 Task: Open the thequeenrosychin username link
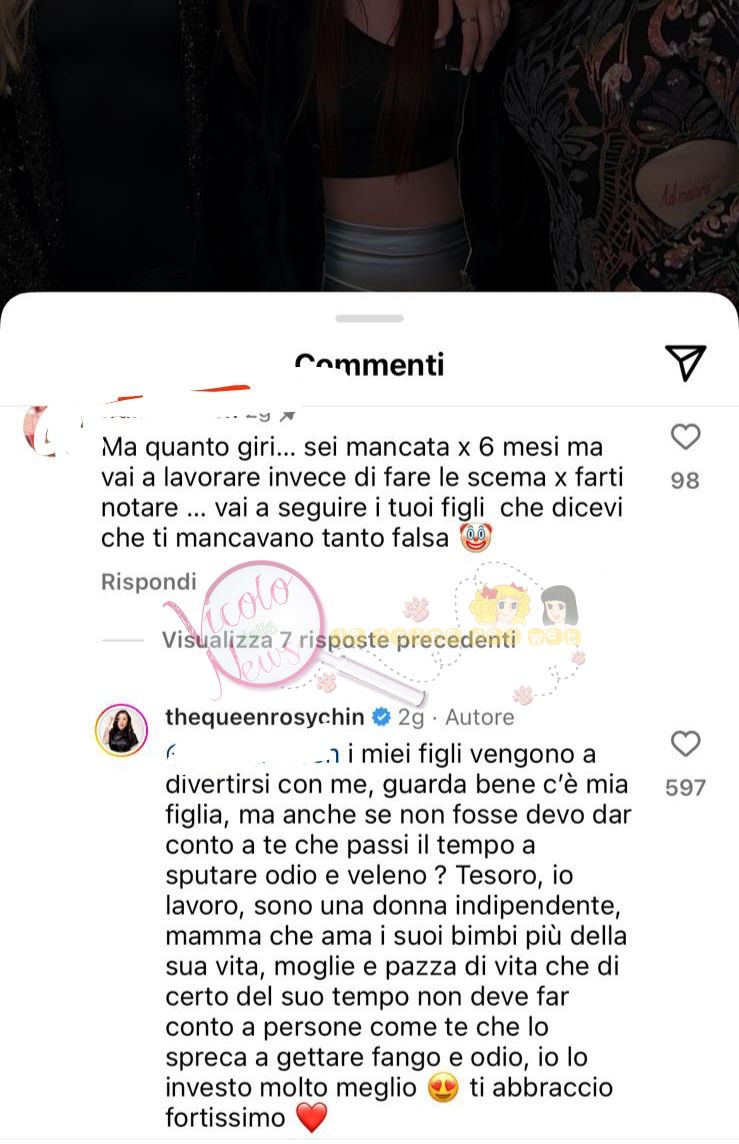pyautogui.click(x=264, y=717)
